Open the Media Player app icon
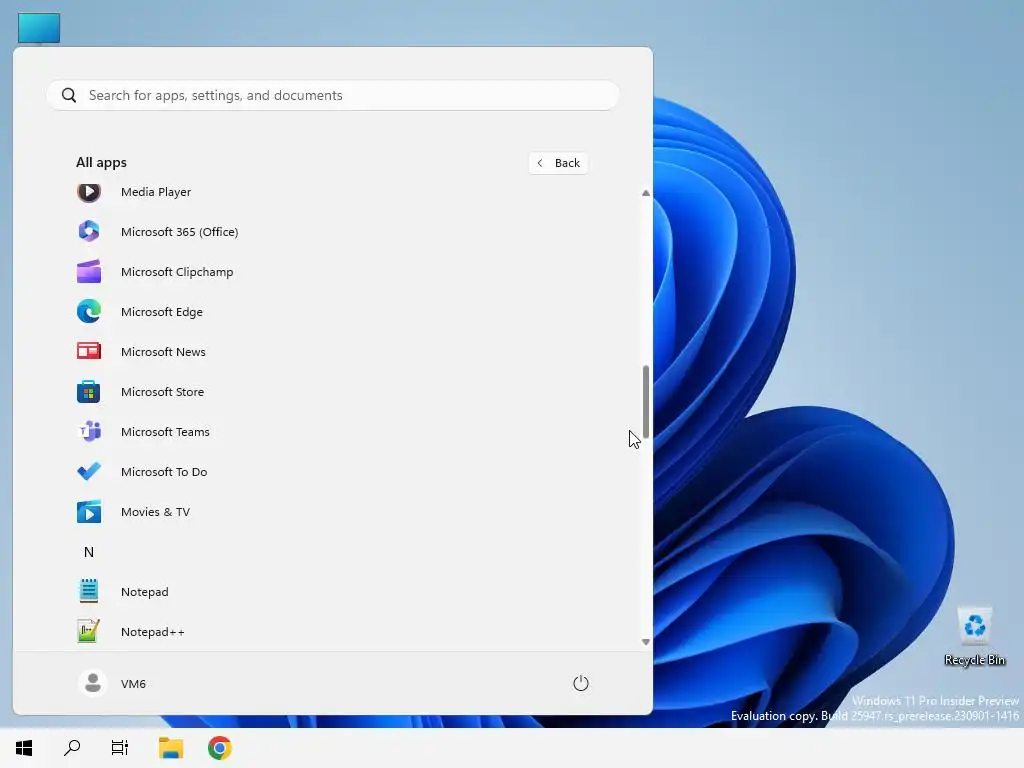1024x768 pixels. point(89,192)
